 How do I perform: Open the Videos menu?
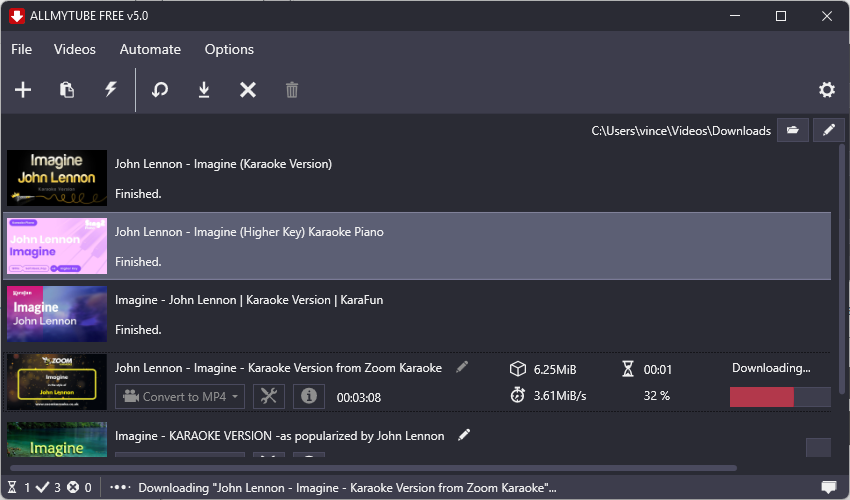(x=75, y=49)
